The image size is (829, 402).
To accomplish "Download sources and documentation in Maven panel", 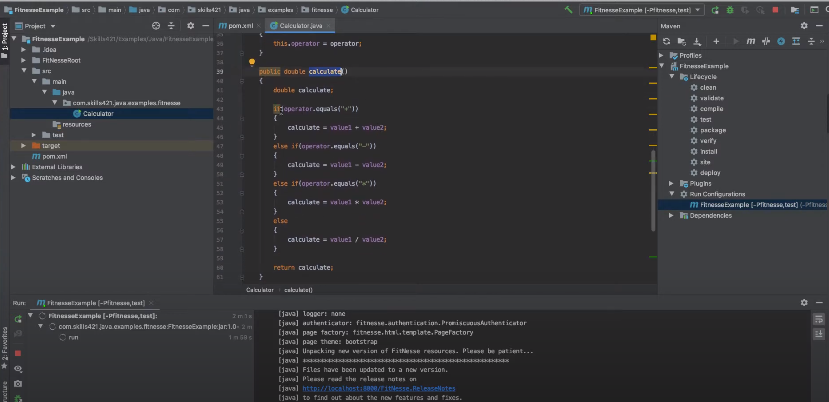I will pos(697,41).
